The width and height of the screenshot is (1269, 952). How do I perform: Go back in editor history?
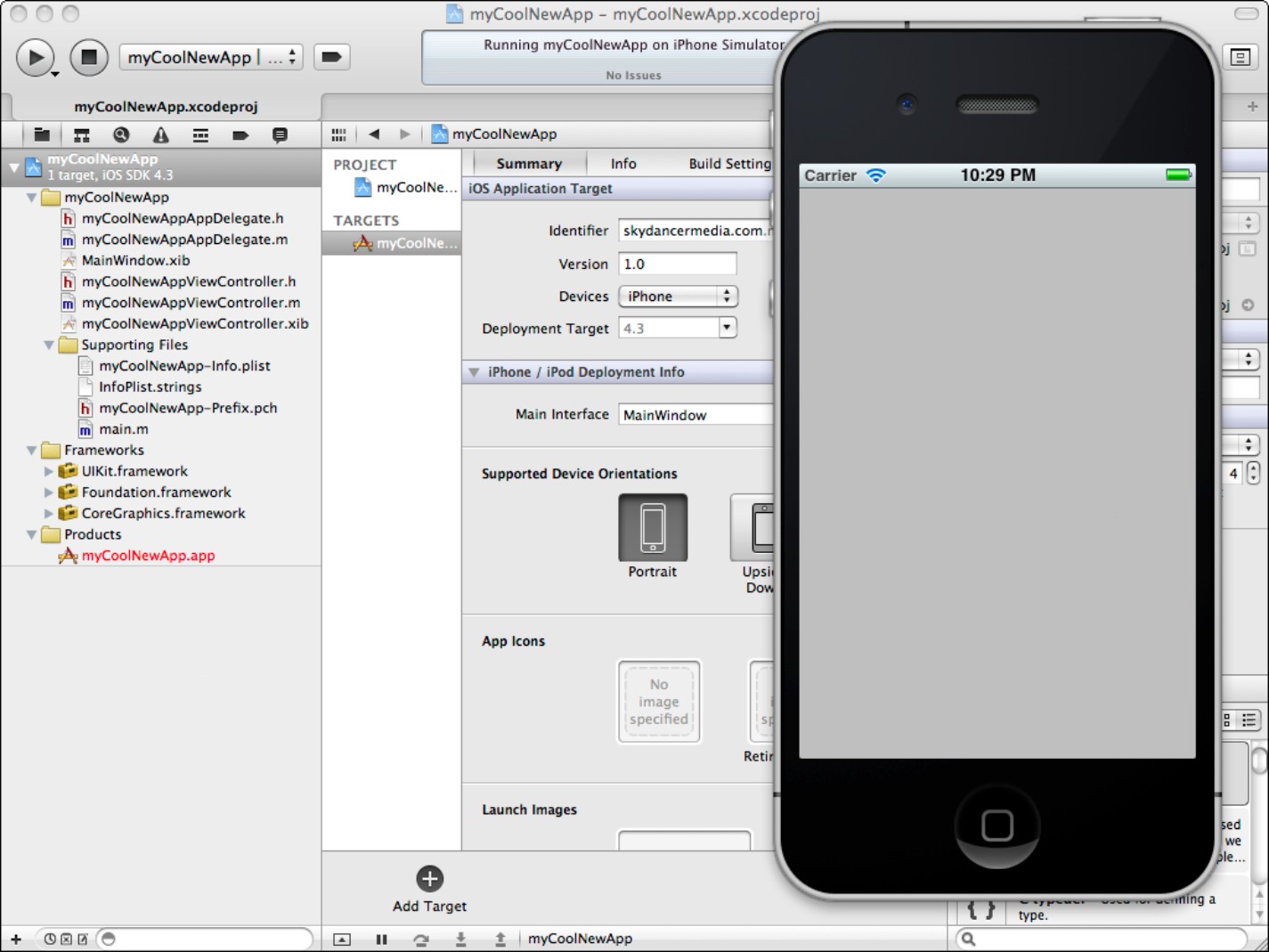click(x=374, y=134)
